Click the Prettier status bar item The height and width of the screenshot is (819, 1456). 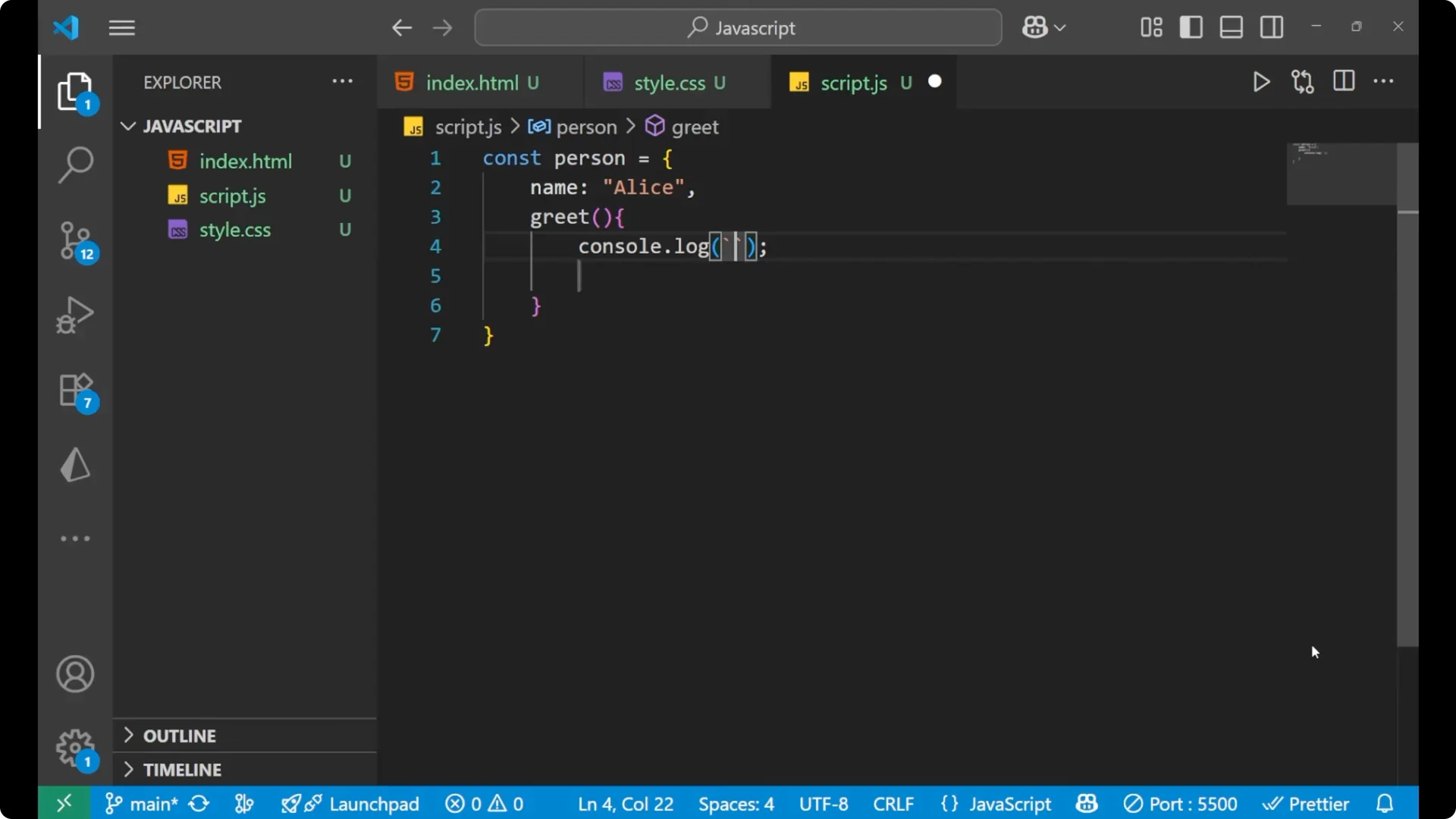(x=1306, y=804)
